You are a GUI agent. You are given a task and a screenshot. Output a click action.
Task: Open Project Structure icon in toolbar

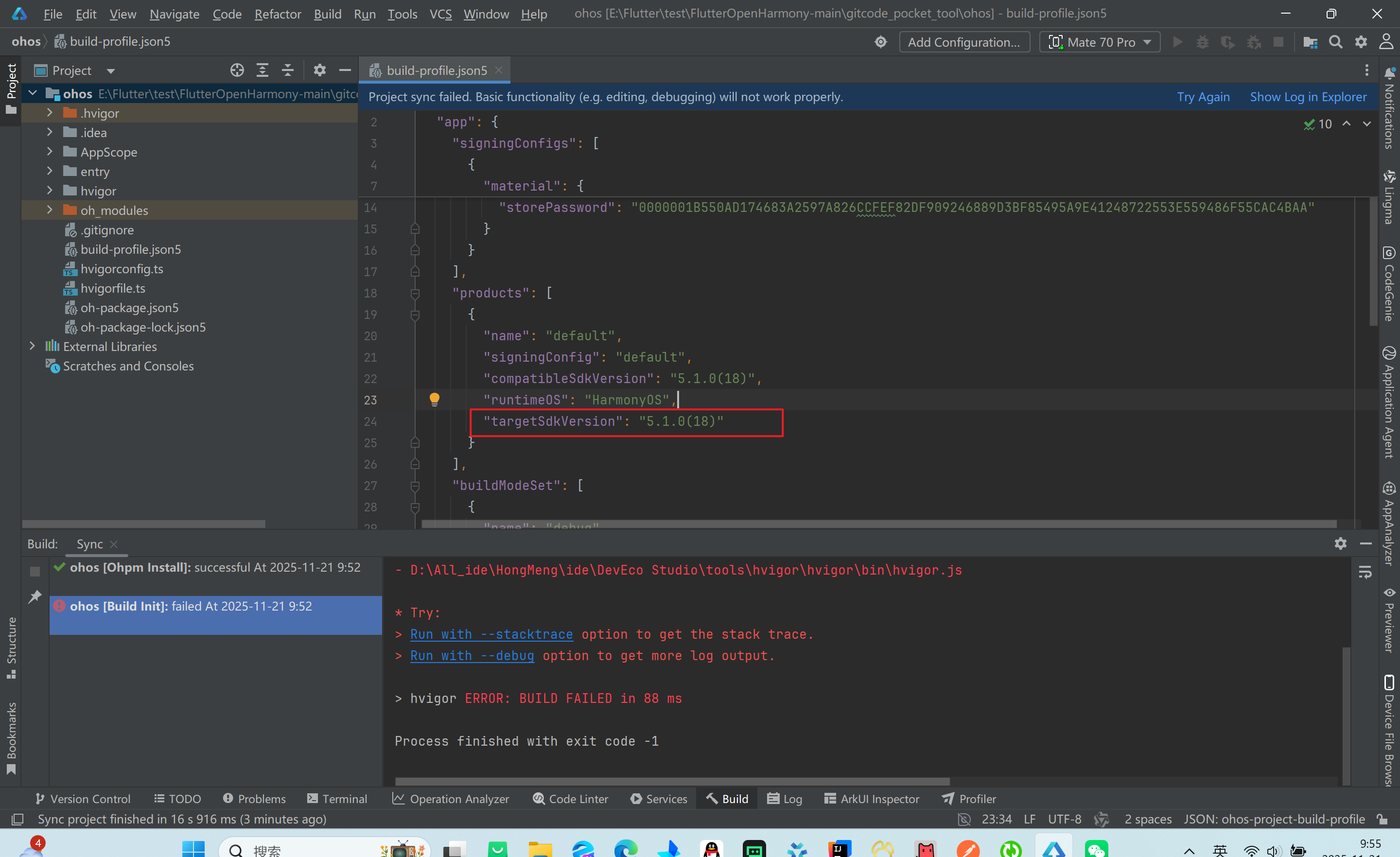point(1310,42)
